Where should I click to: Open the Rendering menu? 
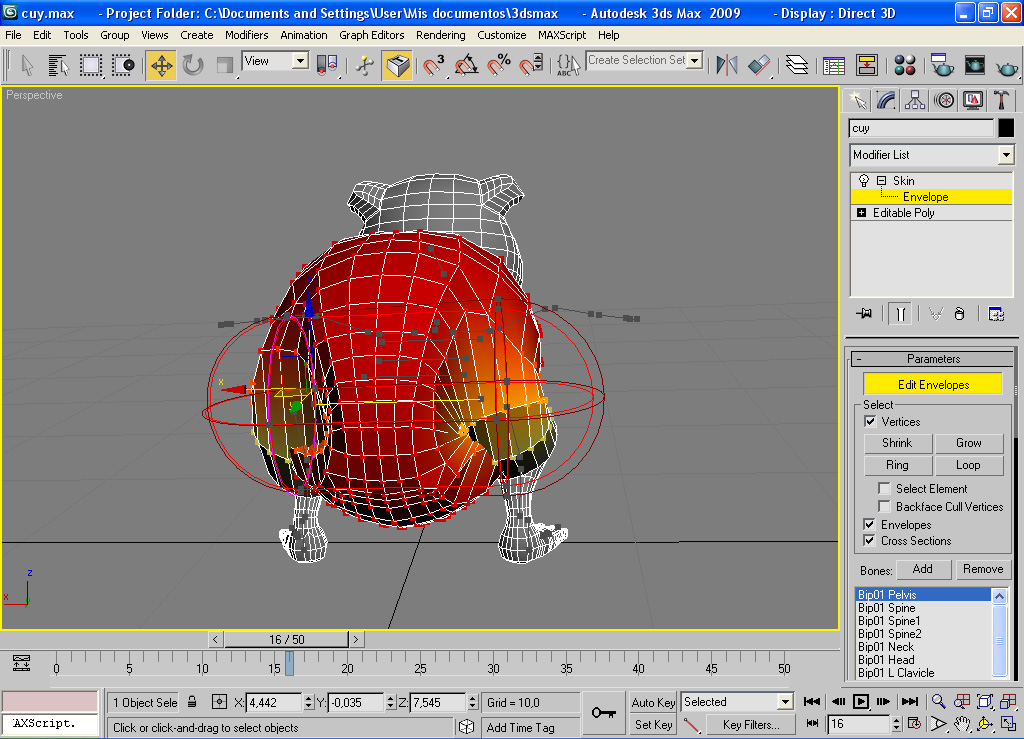[x=440, y=35]
